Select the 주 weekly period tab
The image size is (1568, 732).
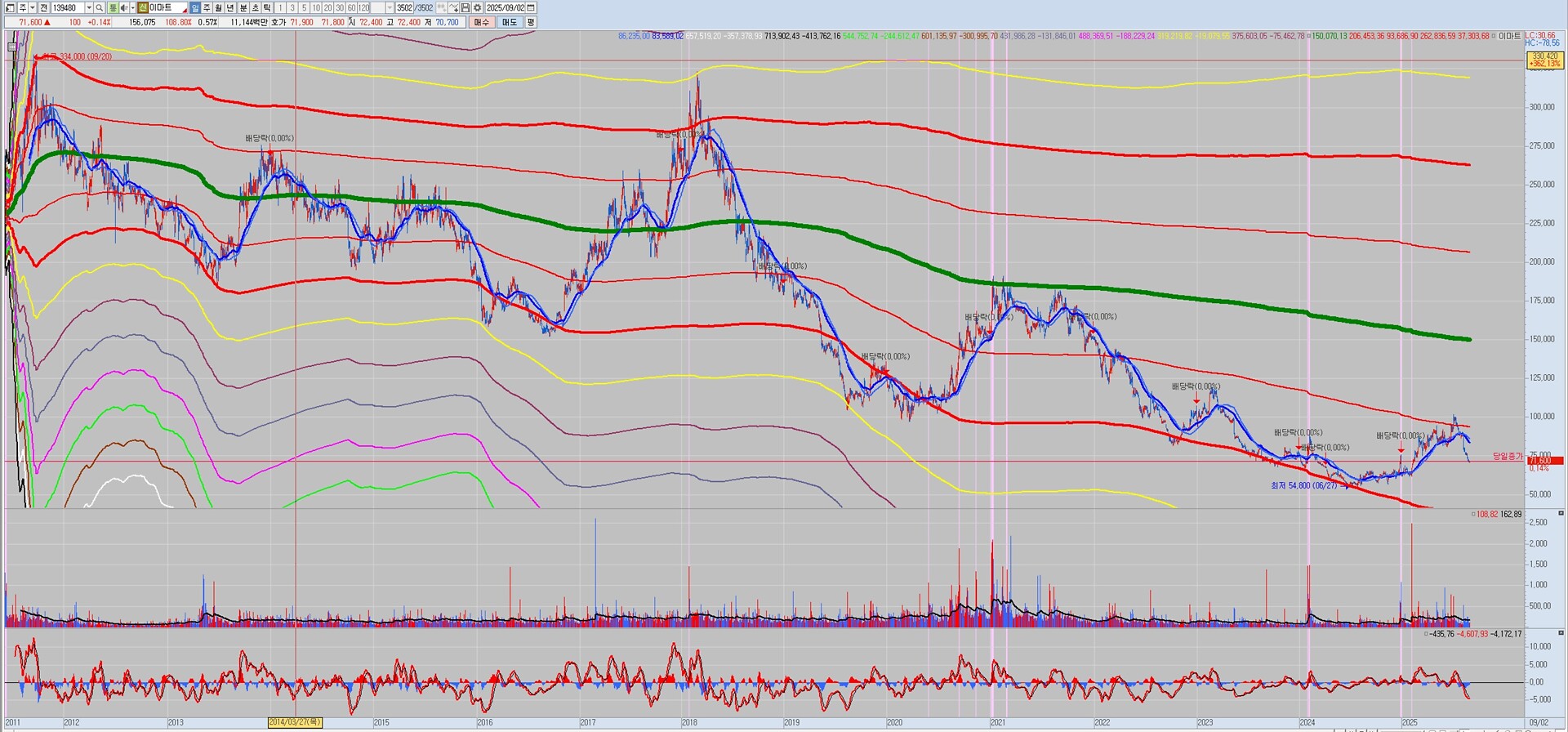[207, 8]
